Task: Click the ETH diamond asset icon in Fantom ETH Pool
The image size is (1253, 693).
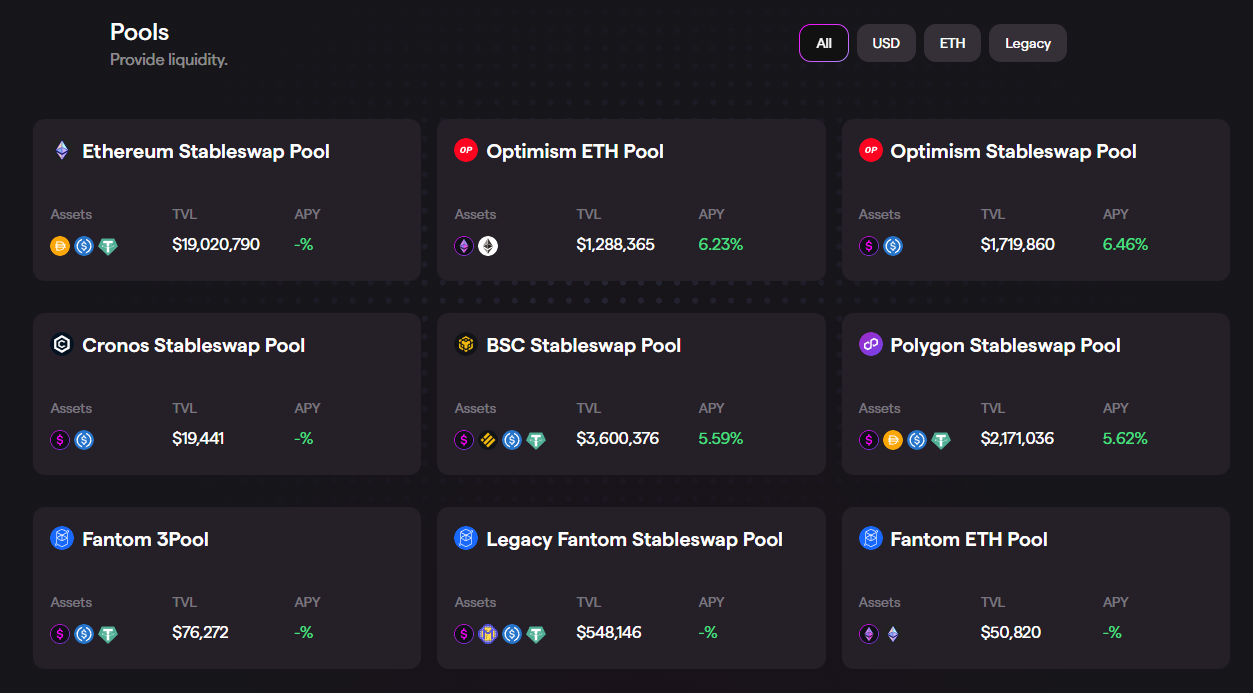Action: [893, 634]
